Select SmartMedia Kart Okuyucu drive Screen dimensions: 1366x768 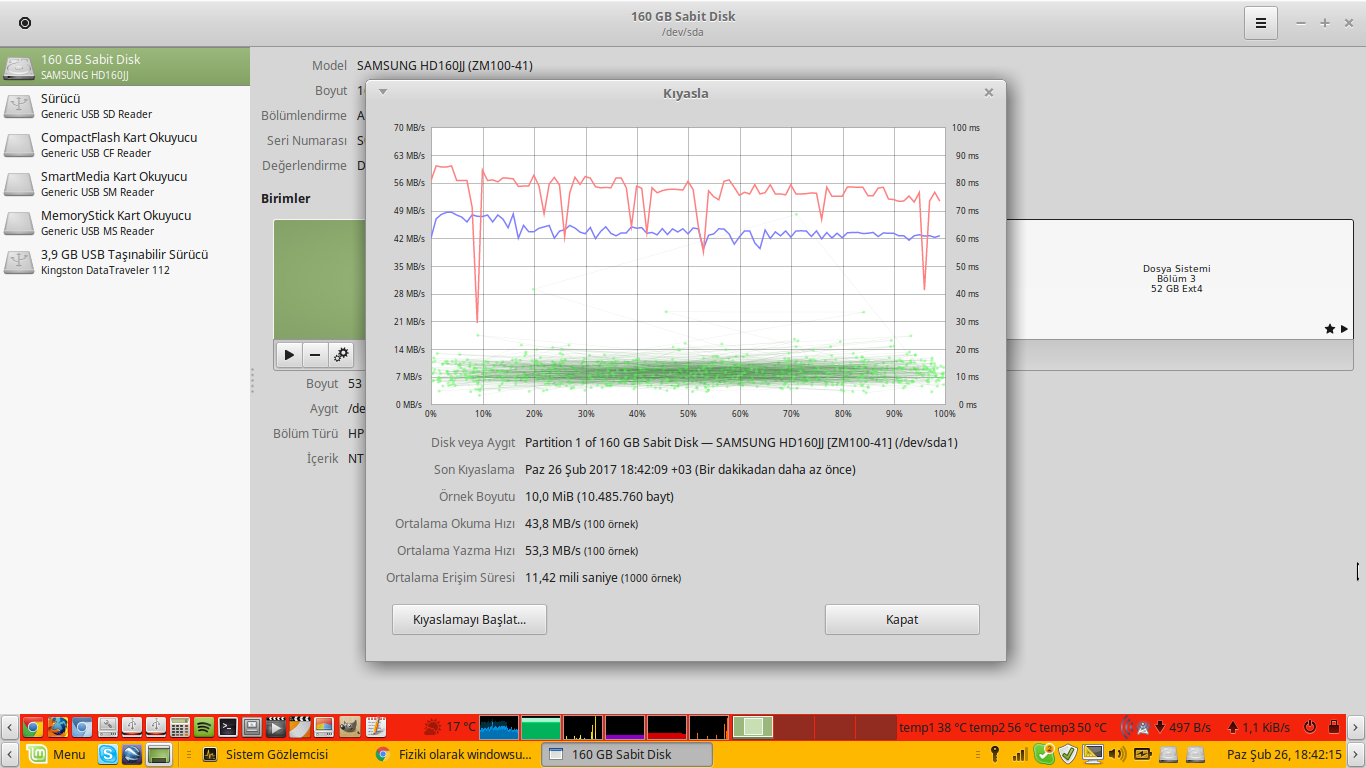125,184
